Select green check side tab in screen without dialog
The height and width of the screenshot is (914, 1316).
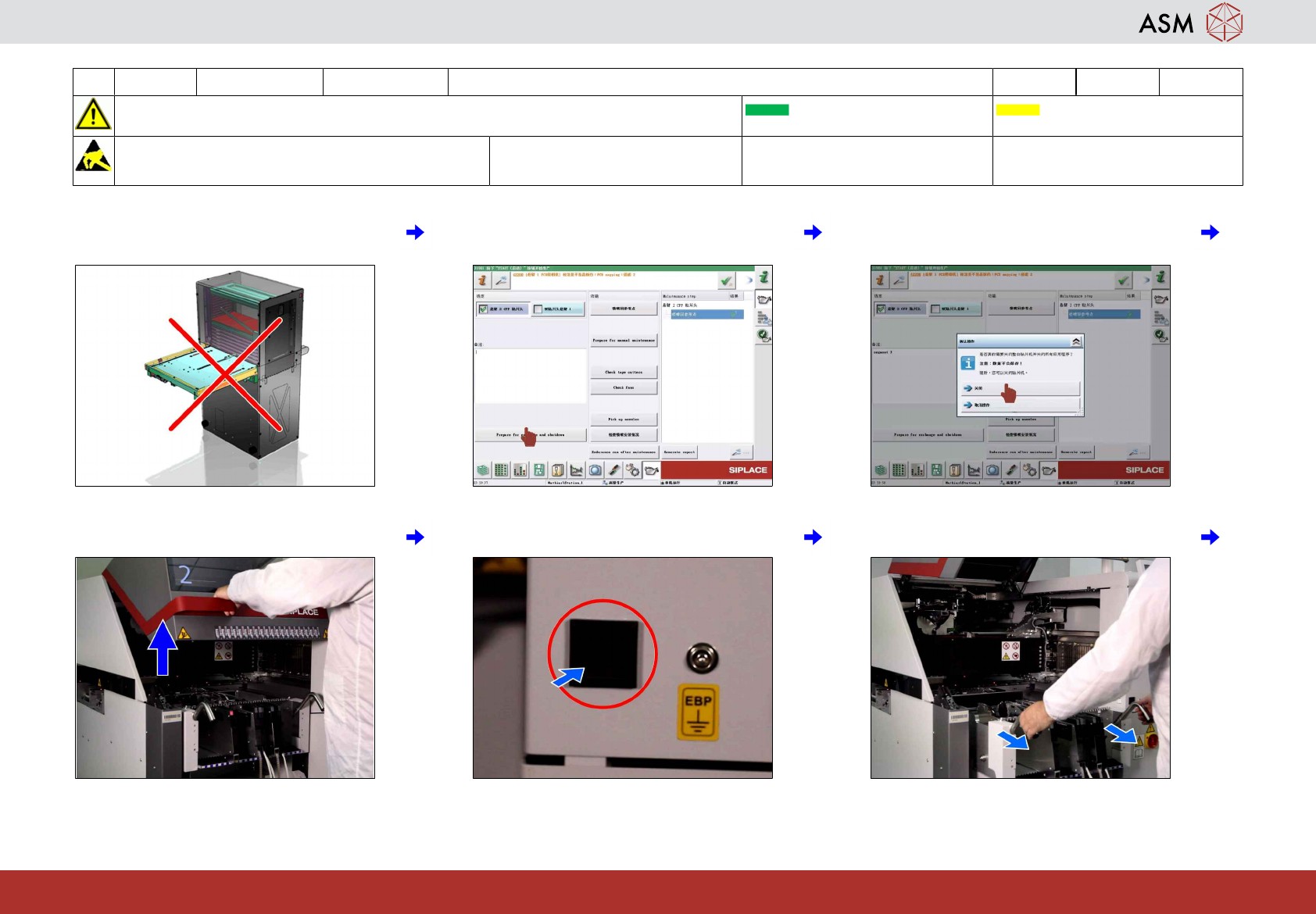coord(764,335)
